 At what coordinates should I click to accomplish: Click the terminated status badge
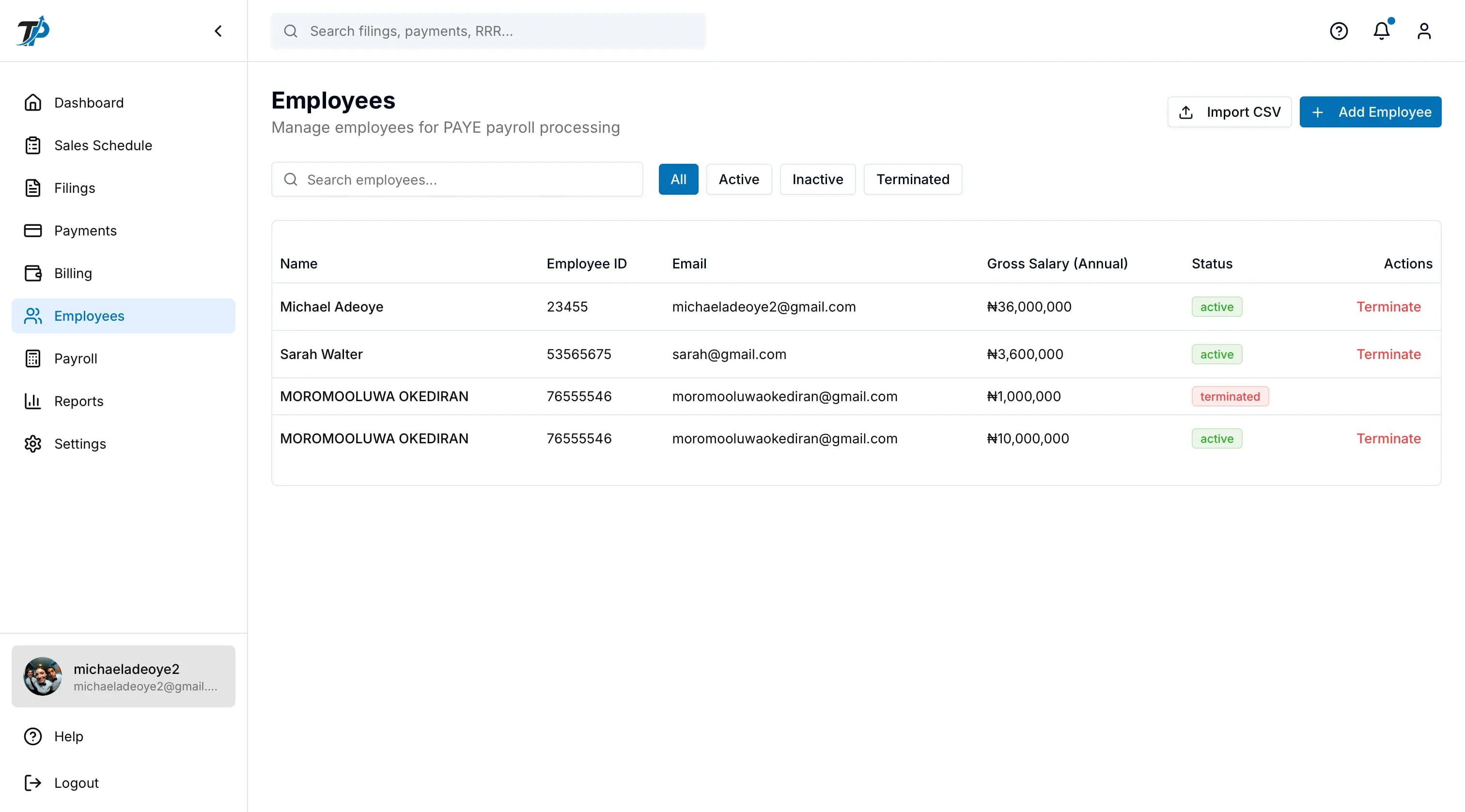coord(1230,396)
